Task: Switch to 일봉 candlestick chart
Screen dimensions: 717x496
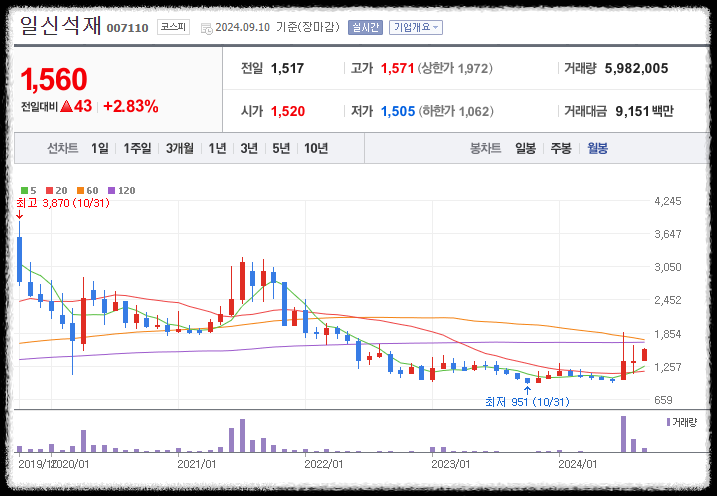Action: 525,148
